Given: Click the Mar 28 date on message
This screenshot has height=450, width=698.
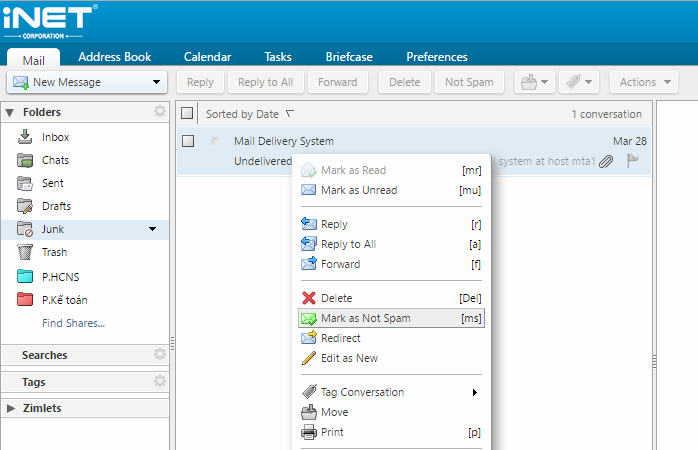Looking at the screenshot, I should (629, 141).
